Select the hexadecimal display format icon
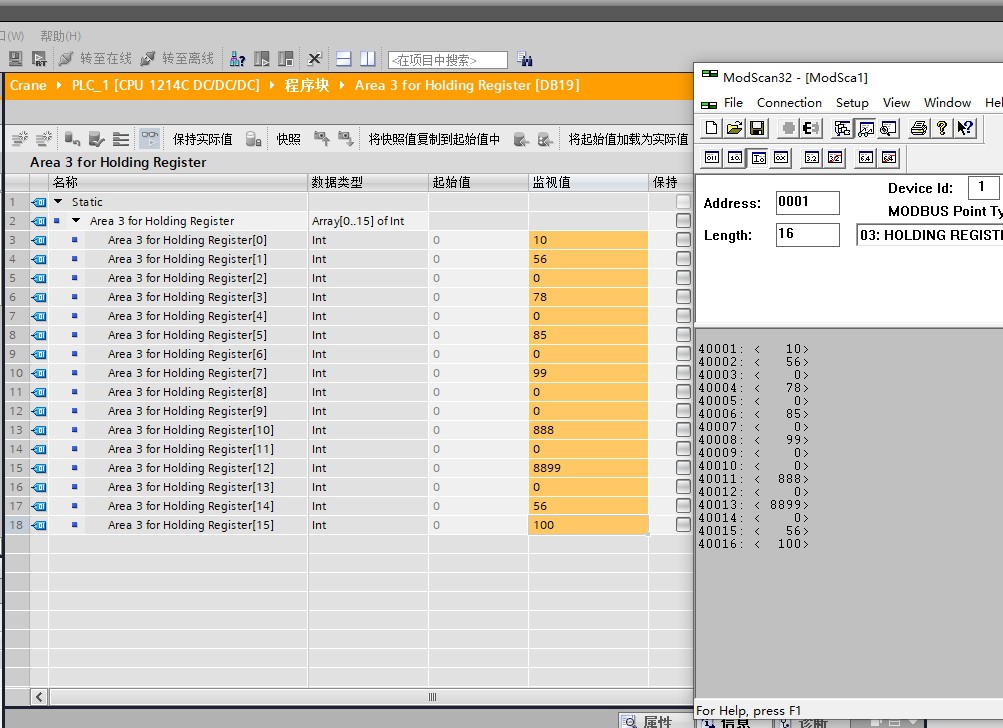 tap(781, 158)
